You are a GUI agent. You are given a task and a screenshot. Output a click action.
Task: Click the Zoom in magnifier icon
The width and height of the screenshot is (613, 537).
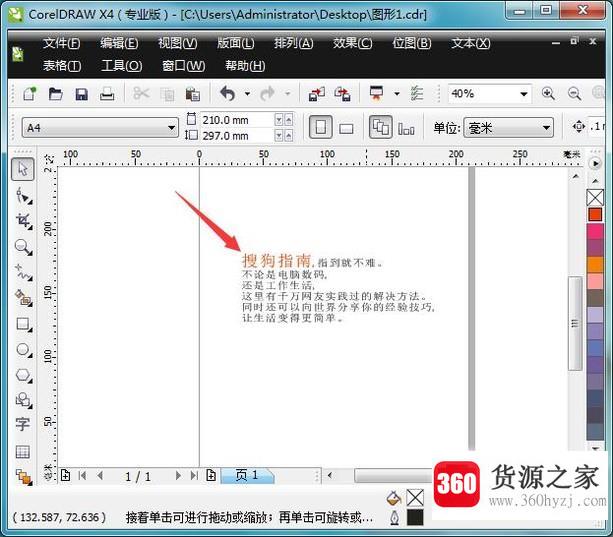coord(548,93)
